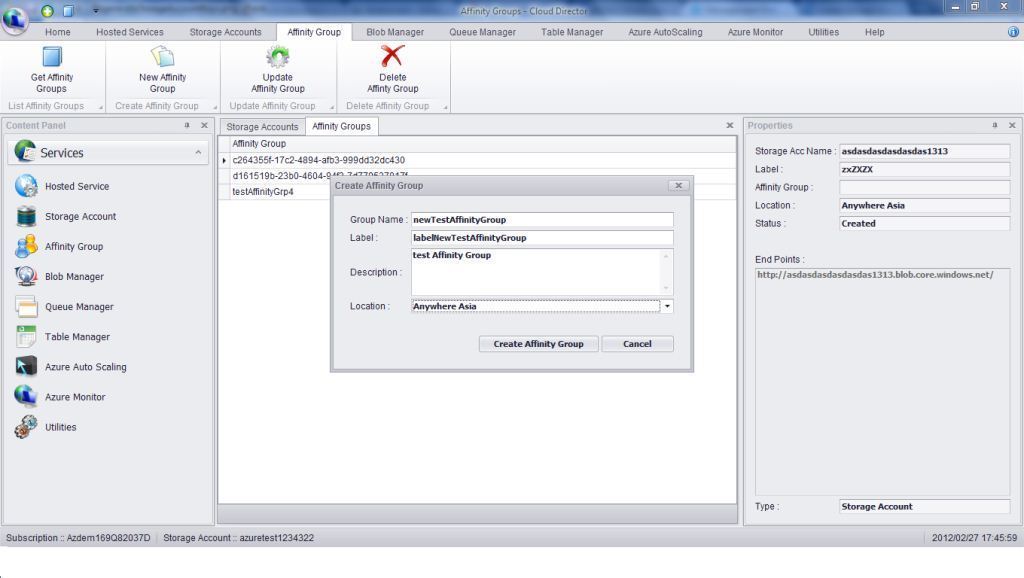Switch to the Azure Monitor ribbon tab
1024x578 pixels.
click(x=756, y=32)
